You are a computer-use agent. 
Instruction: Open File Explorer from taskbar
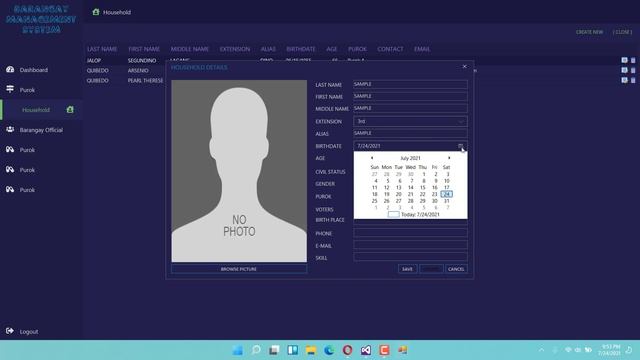[x=311, y=350]
